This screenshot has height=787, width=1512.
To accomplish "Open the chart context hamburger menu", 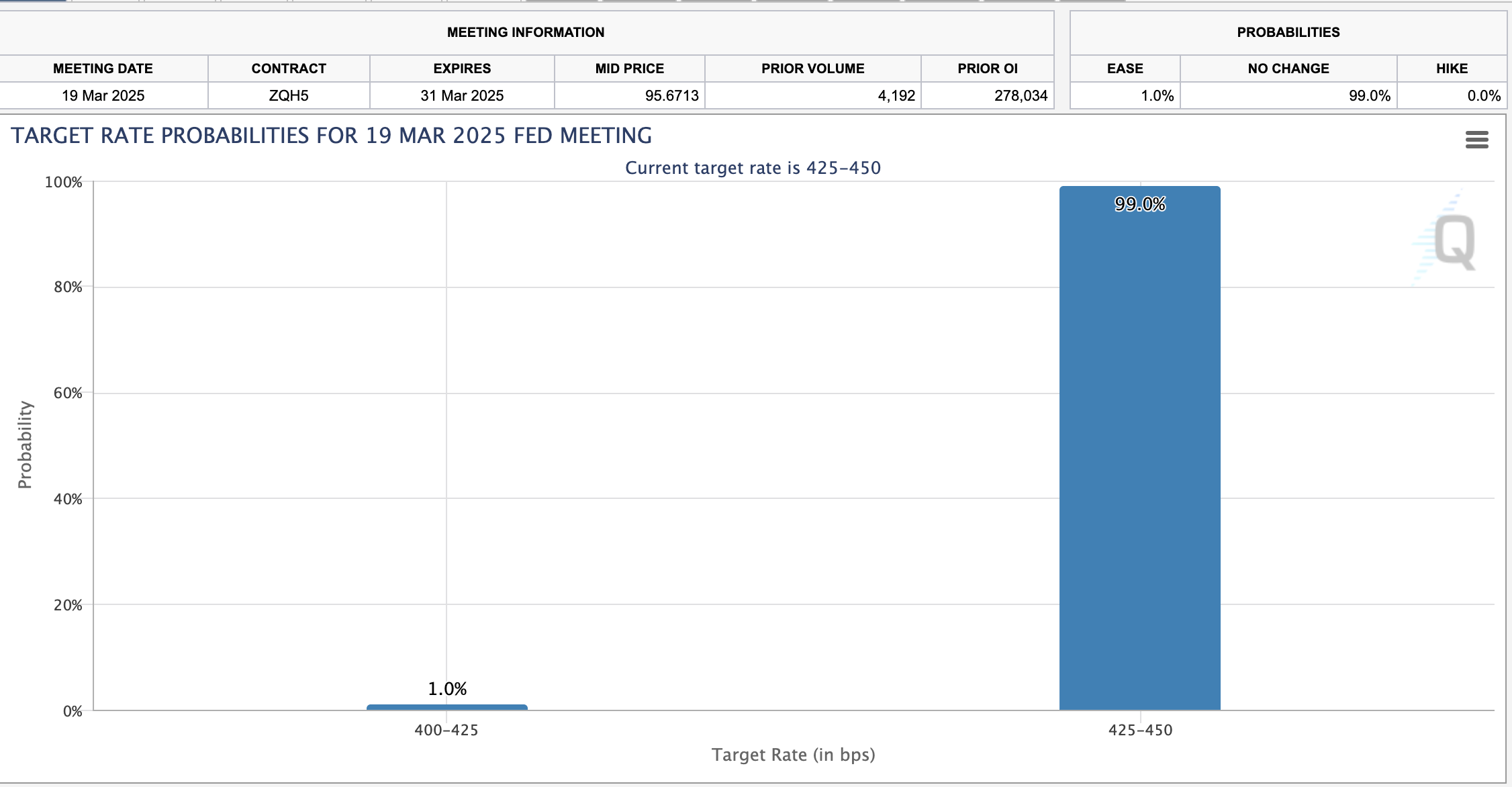I will pos(1476,140).
